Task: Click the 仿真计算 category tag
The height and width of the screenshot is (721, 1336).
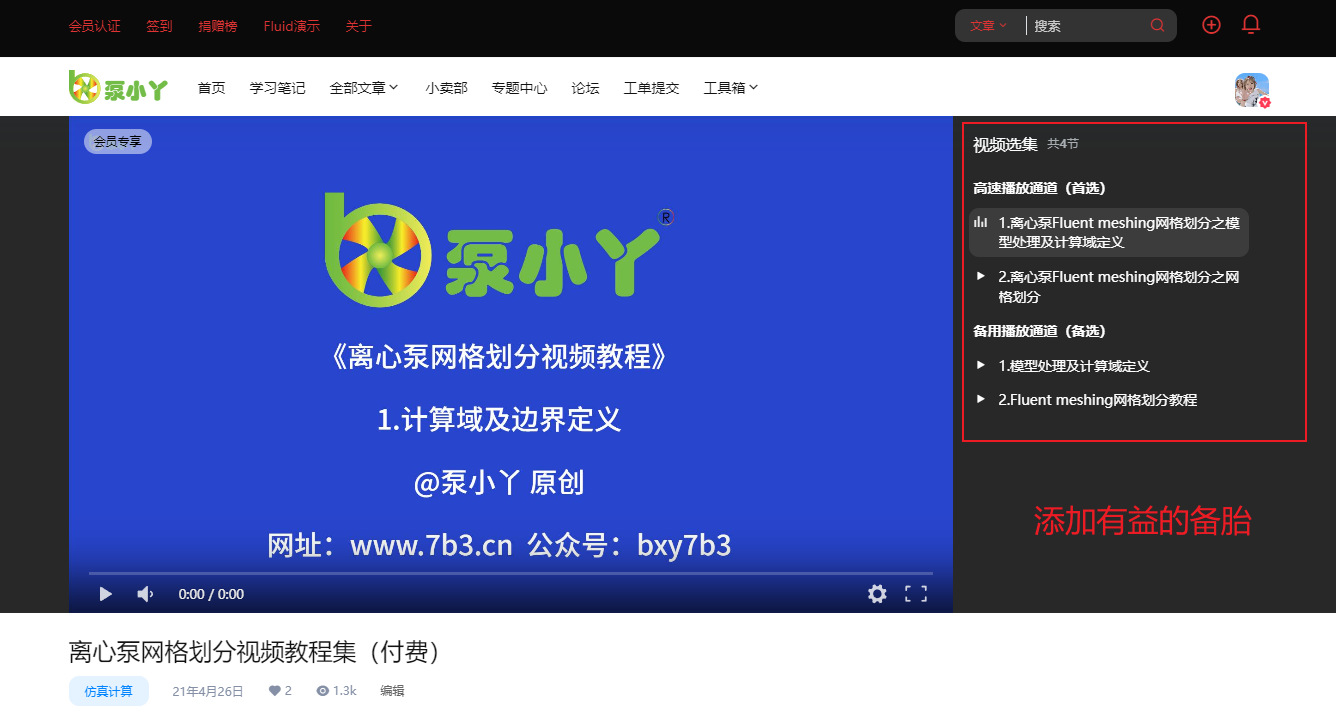Action: point(108,691)
